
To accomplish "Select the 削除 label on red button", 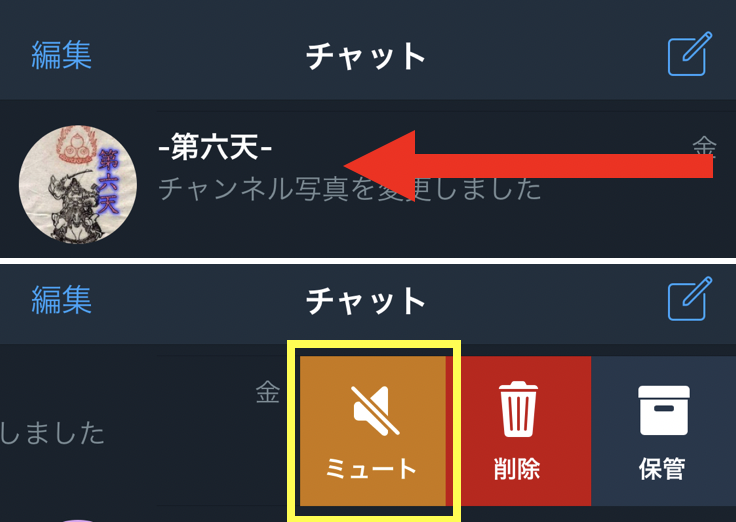I will (x=517, y=468).
